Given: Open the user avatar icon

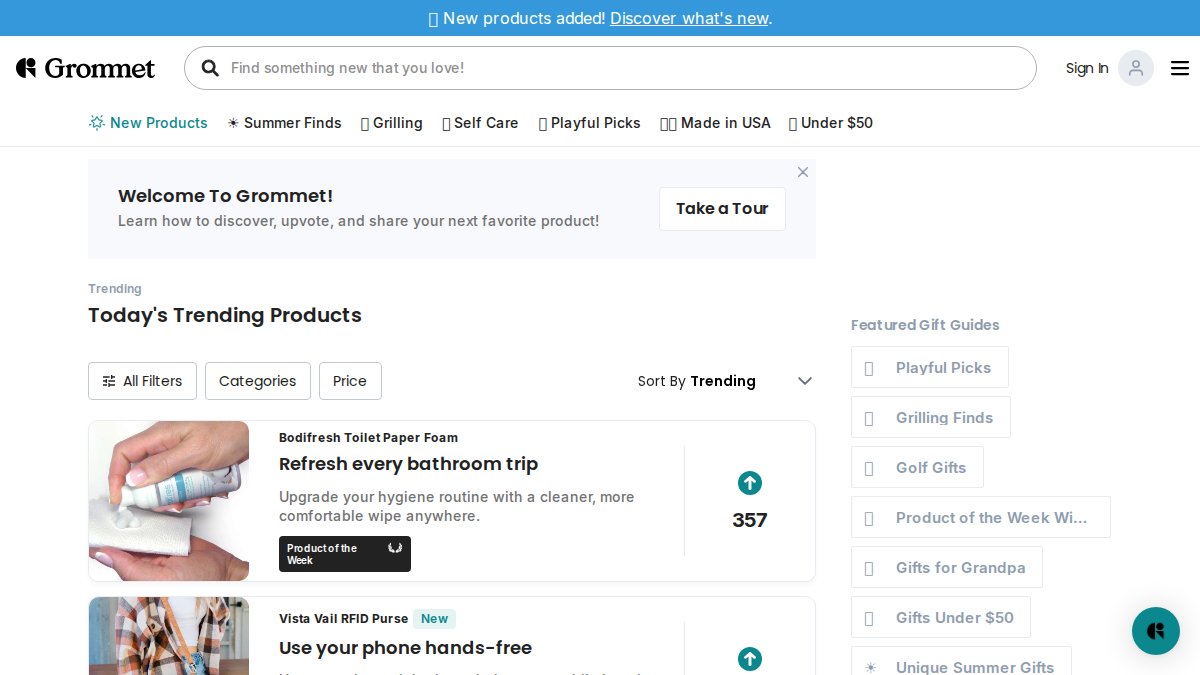Looking at the screenshot, I should (x=1136, y=68).
